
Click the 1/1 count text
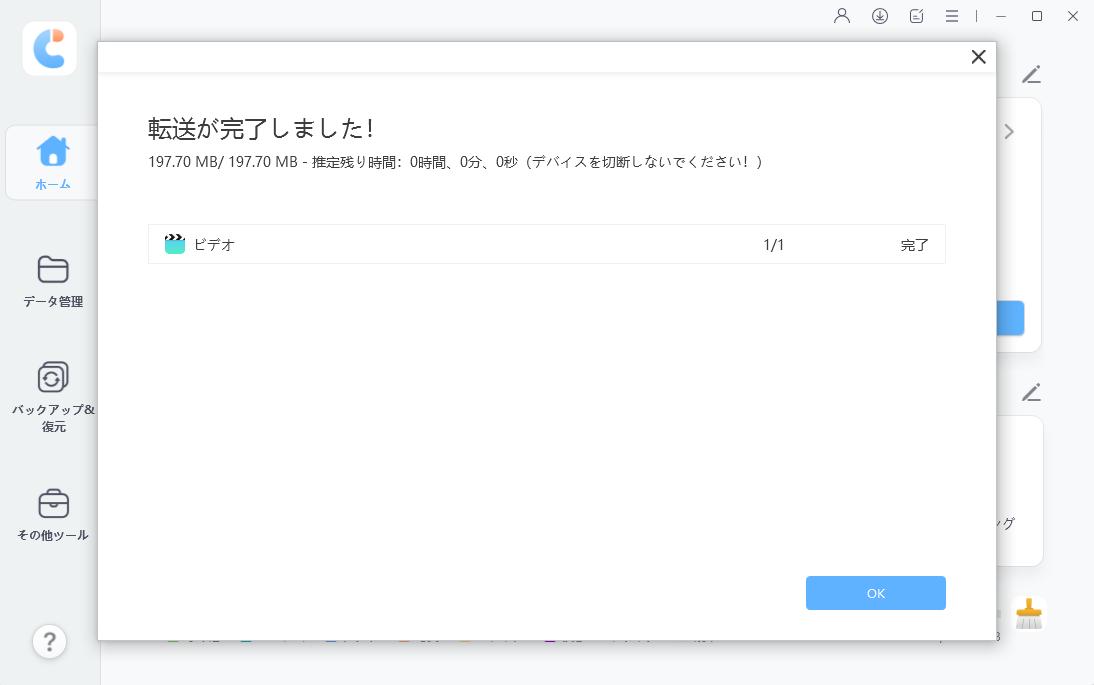[x=773, y=245]
